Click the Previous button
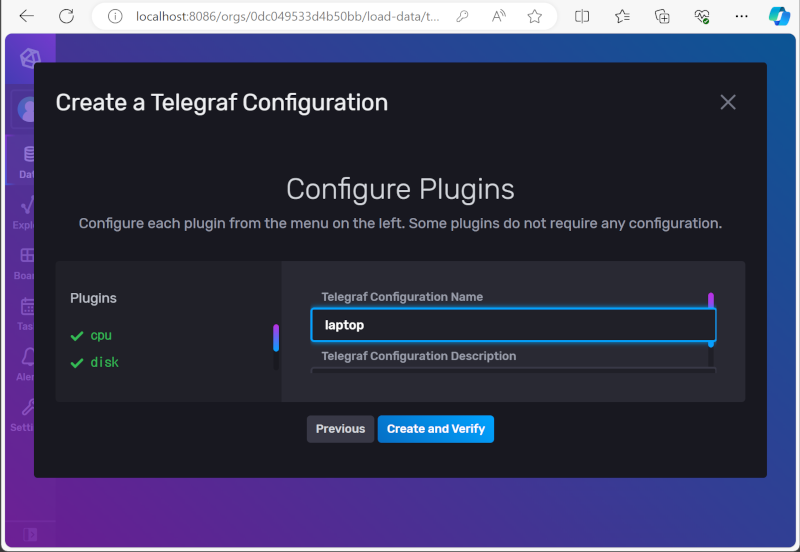 tap(340, 429)
